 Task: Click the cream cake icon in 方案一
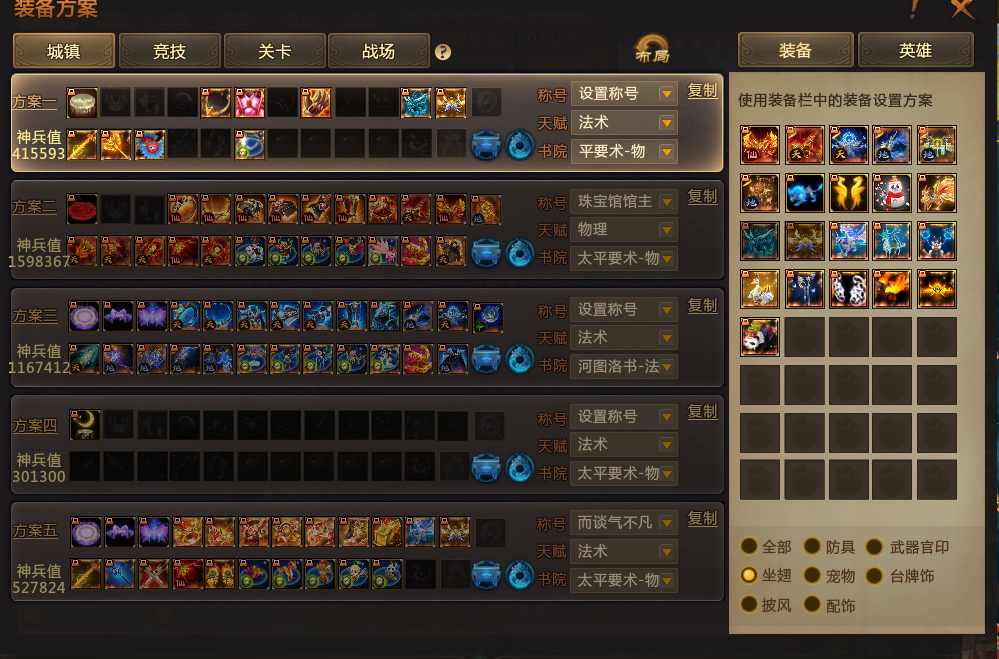[82, 103]
